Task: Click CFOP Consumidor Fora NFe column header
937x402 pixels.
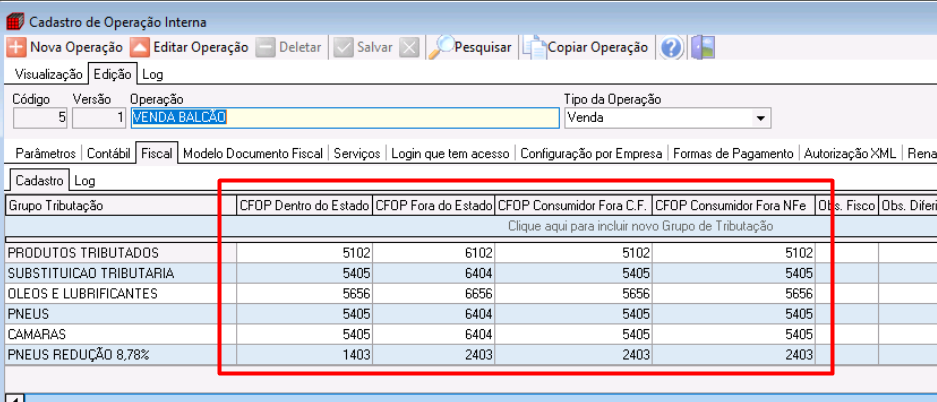Action: (x=734, y=205)
